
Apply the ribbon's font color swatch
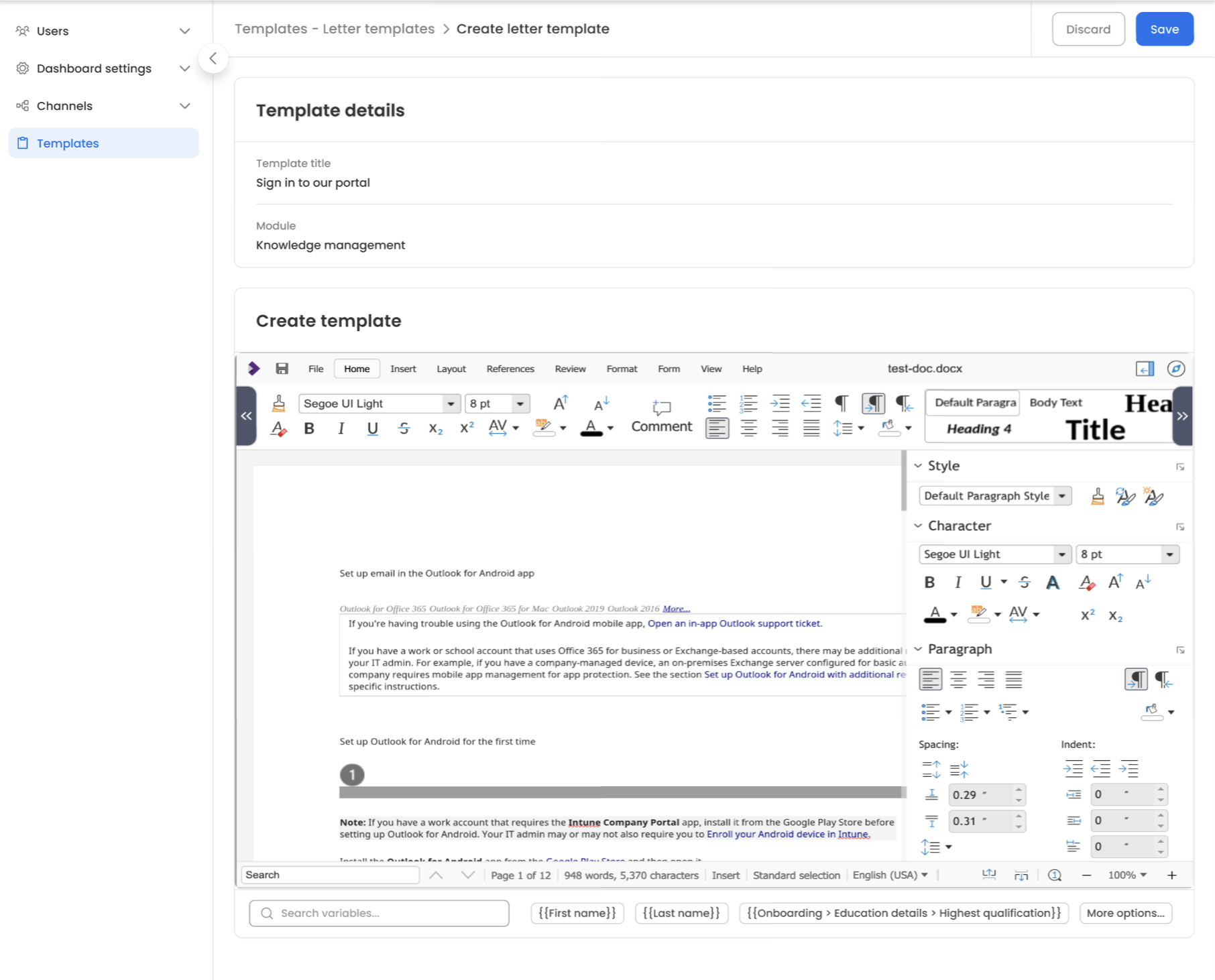591,428
